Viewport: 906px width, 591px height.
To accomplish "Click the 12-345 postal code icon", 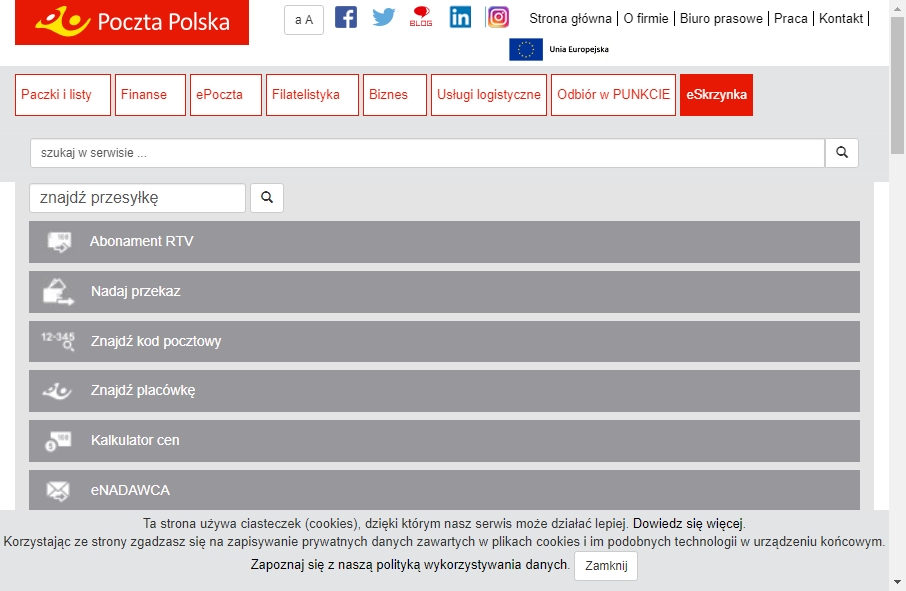I will click(x=58, y=341).
